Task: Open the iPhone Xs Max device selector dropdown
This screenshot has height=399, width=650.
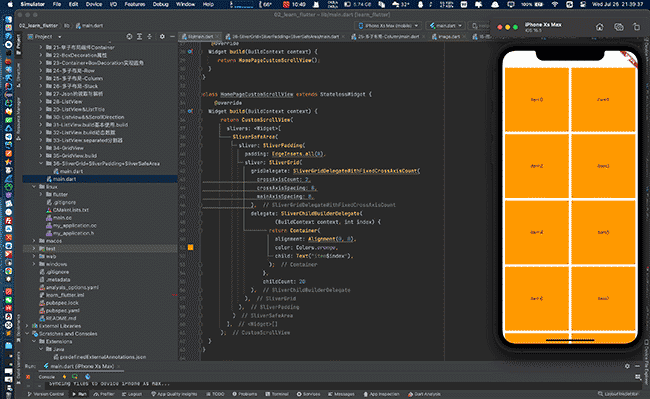Action: tap(389, 26)
